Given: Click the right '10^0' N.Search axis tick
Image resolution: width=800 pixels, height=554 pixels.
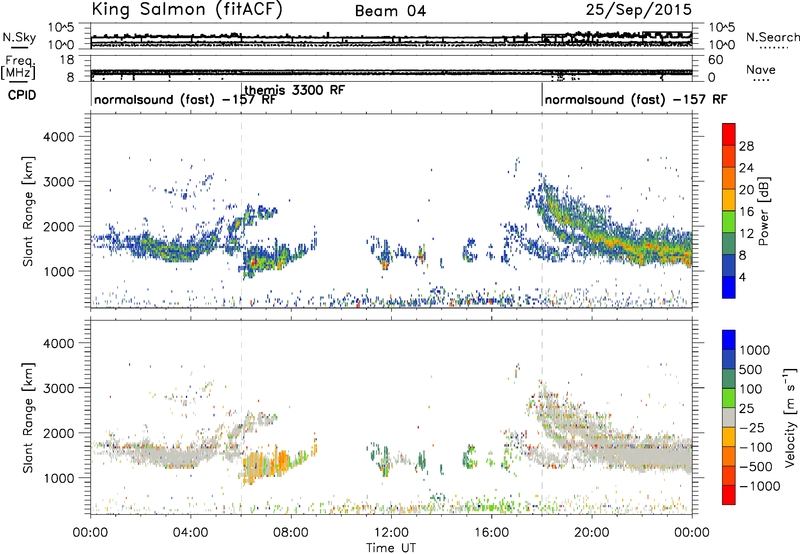Looking at the screenshot, I should (x=721, y=45).
